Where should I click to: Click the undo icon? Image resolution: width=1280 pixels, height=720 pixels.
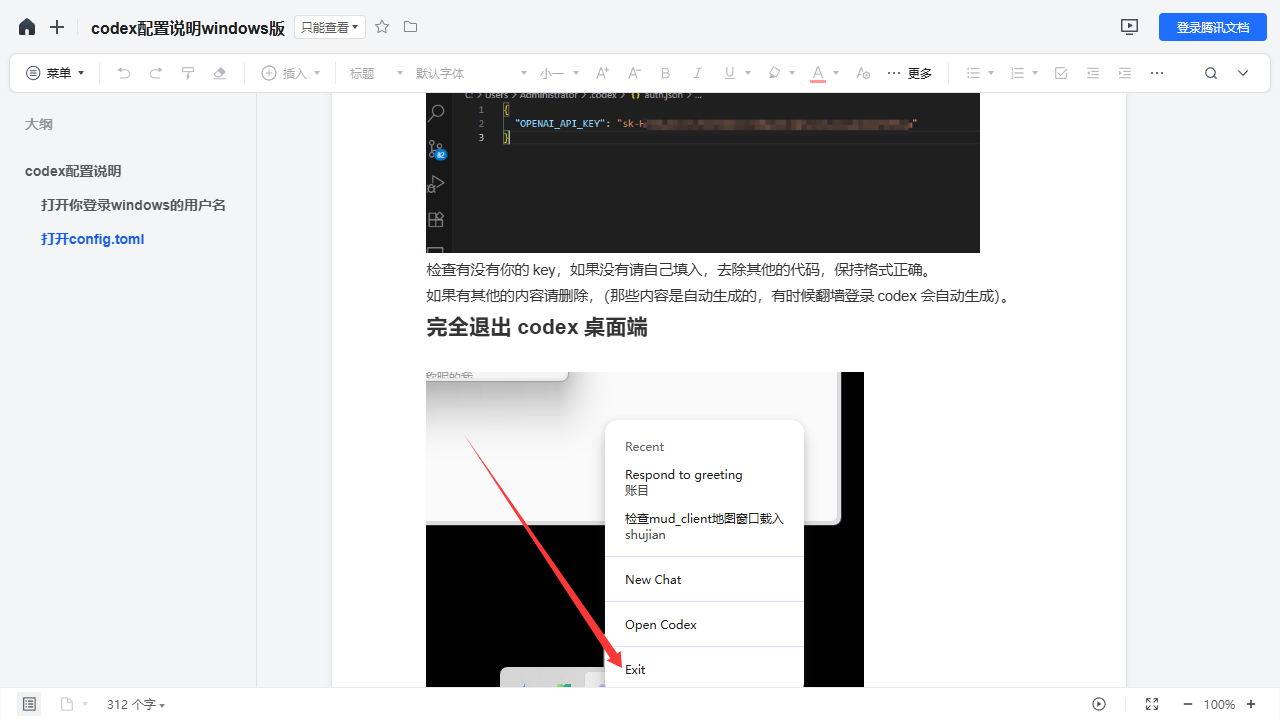click(124, 73)
